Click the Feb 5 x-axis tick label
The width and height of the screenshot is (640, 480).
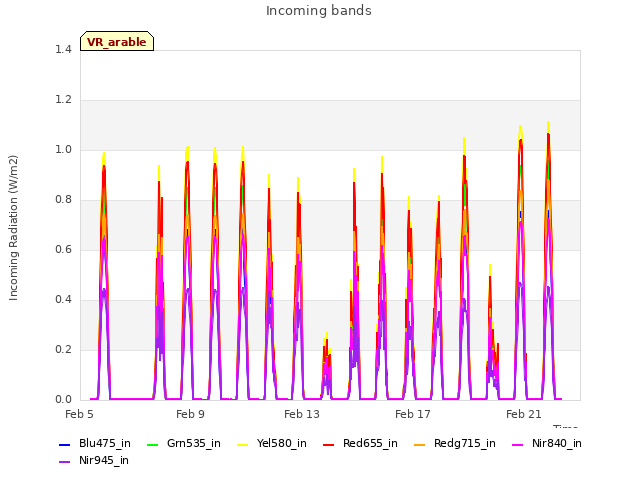[x=79, y=414]
